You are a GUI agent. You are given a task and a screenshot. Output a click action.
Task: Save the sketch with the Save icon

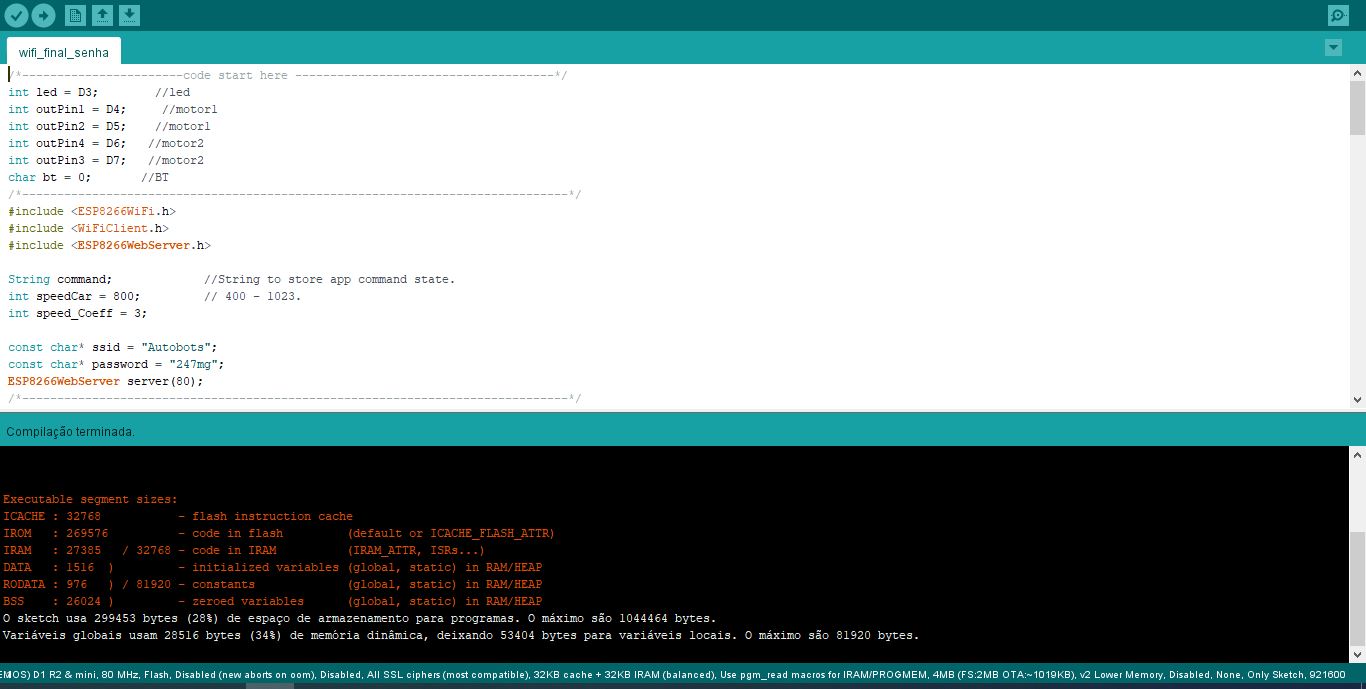(129, 15)
